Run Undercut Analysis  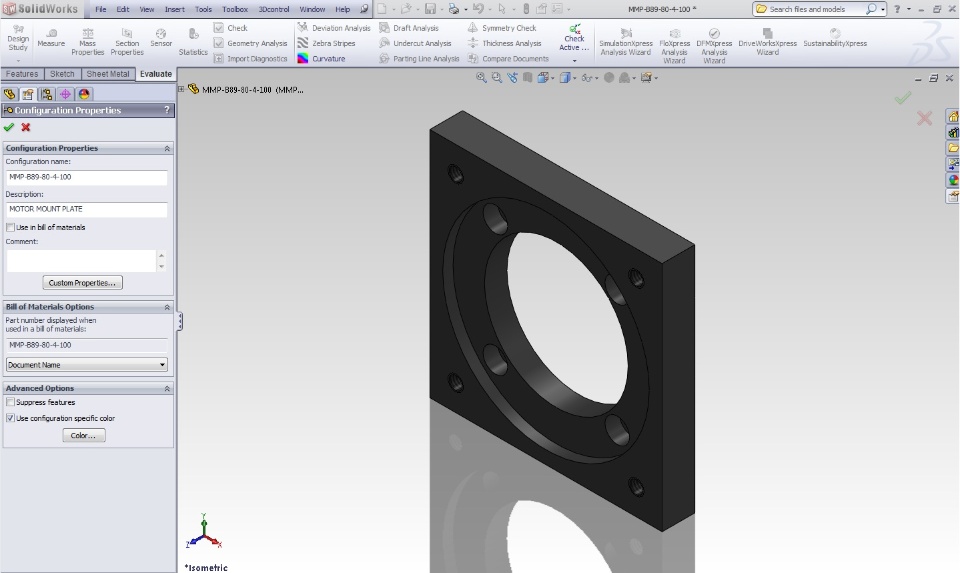[x=415, y=43]
